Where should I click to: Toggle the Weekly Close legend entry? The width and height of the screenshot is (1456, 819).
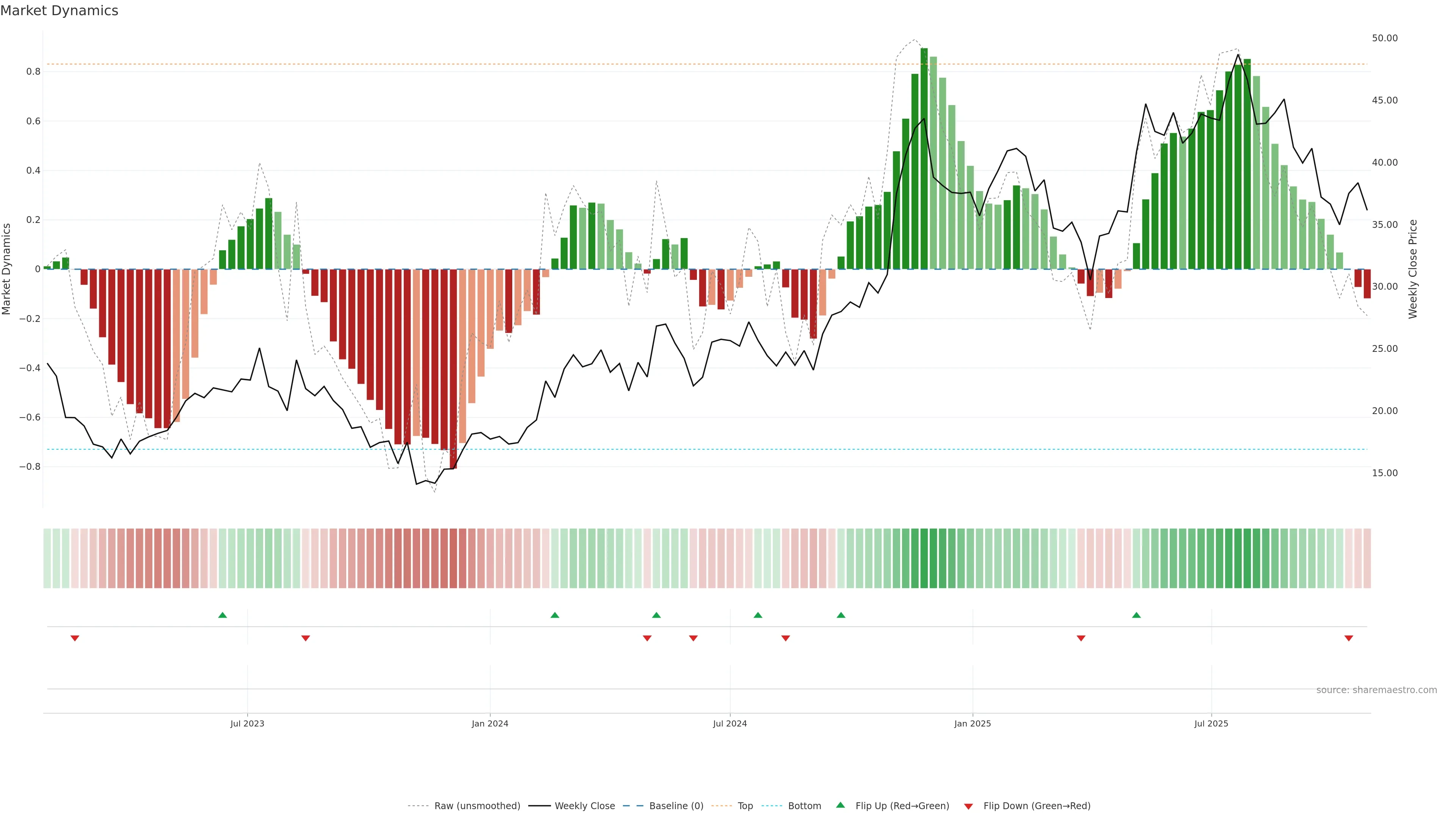pyautogui.click(x=584, y=806)
